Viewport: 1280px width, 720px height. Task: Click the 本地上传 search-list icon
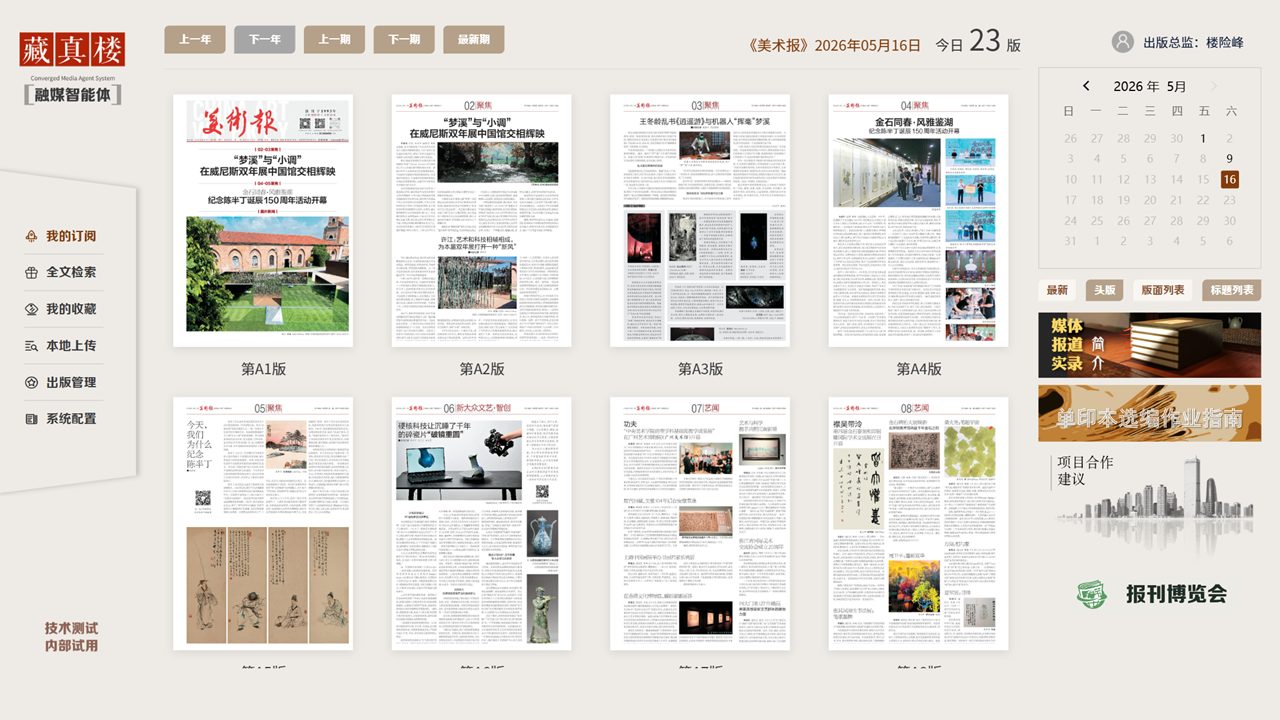point(32,346)
